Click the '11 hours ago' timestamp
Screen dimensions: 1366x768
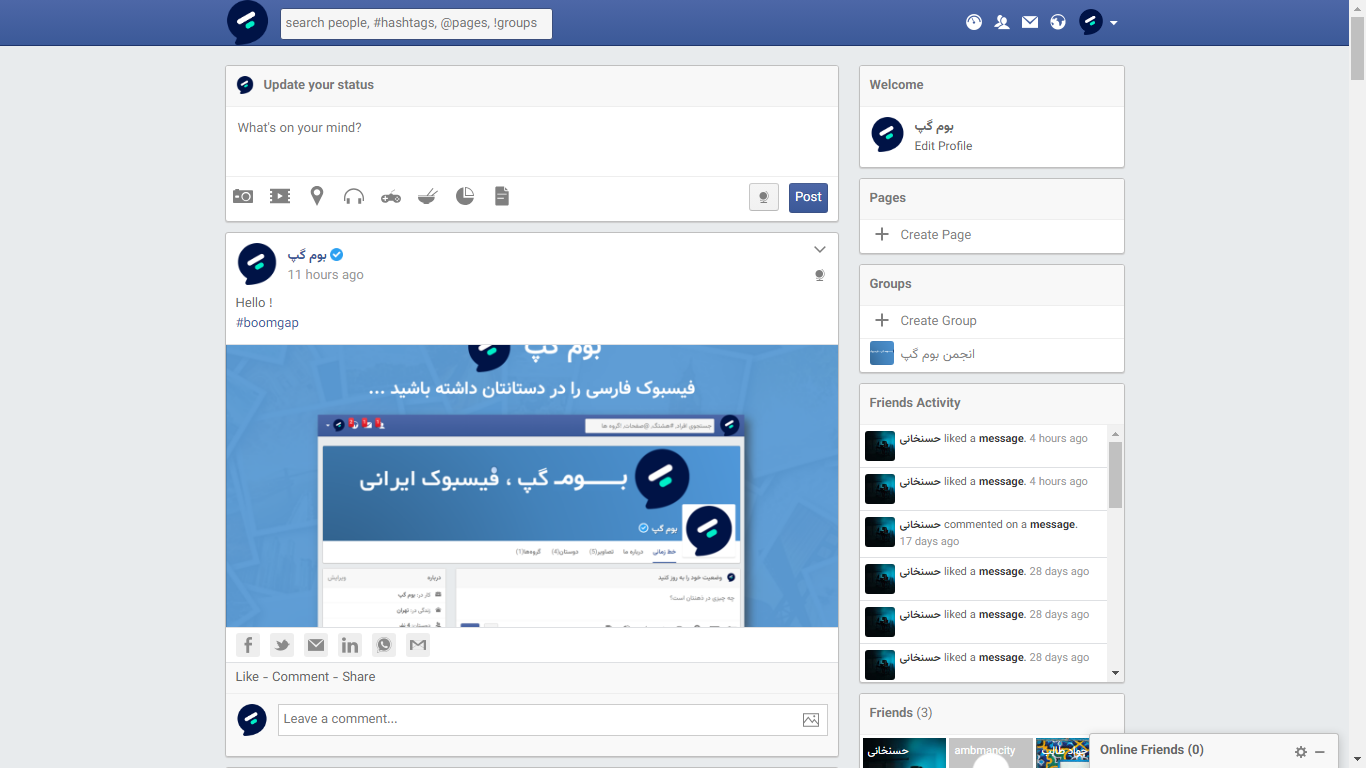[326, 275]
